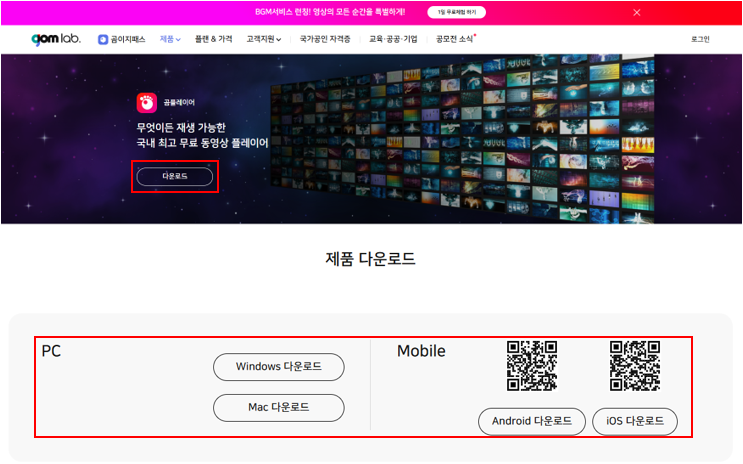Click the Android 다운로드 button
743x464 pixels.
[x=532, y=421]
